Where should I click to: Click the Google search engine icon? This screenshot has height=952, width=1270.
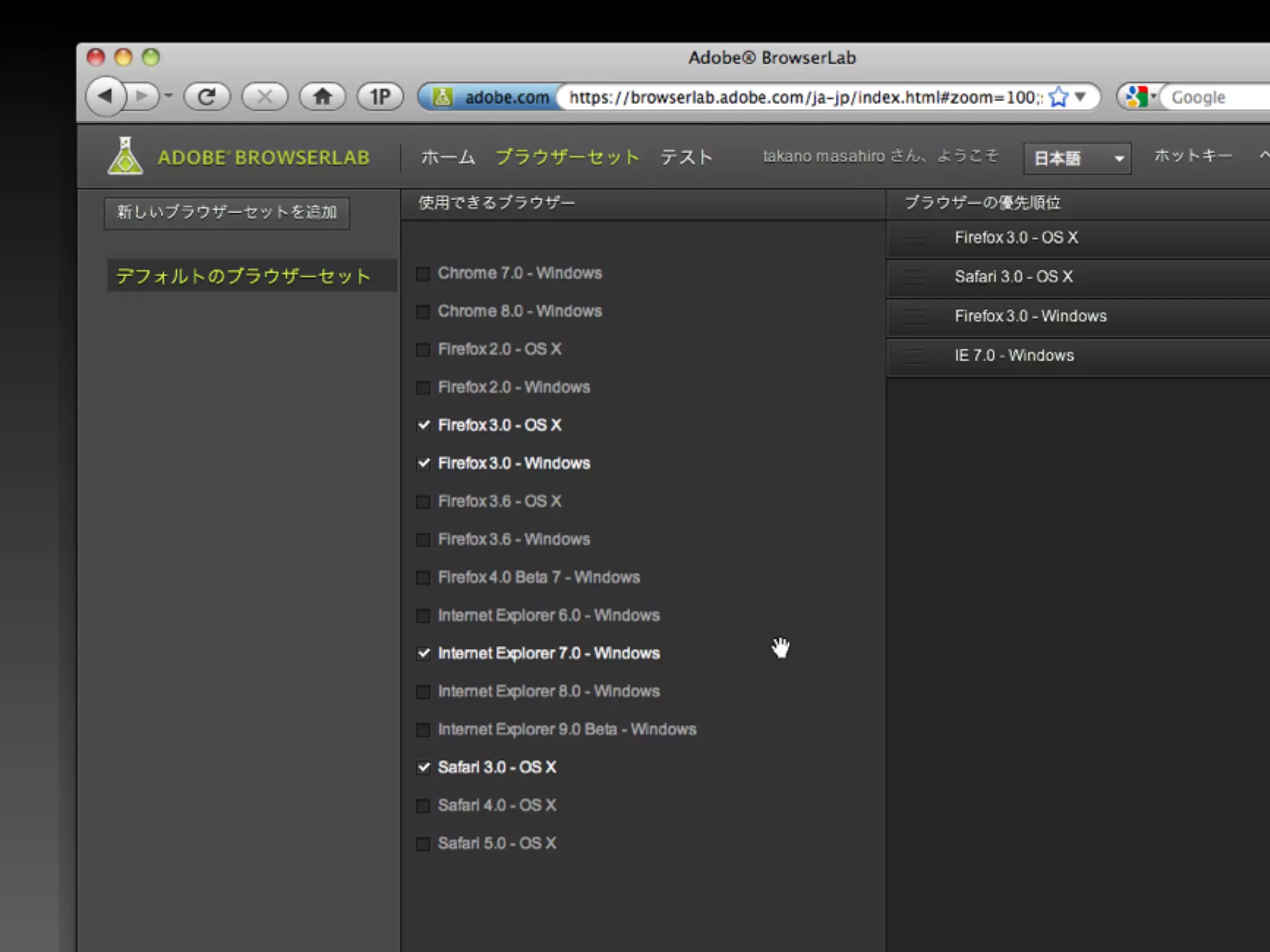[x=1137, y=97]
